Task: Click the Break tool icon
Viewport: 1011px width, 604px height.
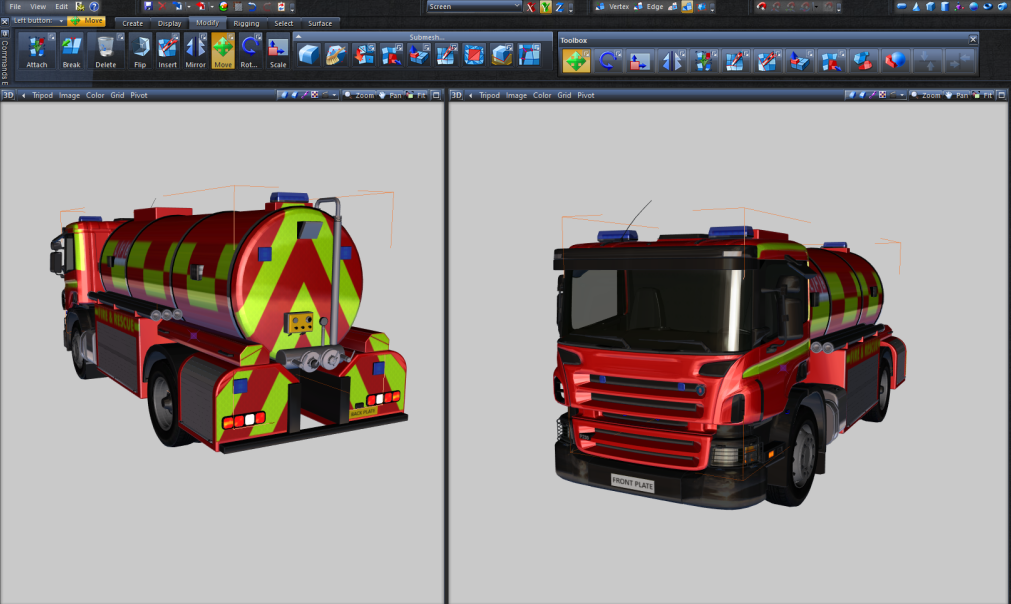Action: 71,51
